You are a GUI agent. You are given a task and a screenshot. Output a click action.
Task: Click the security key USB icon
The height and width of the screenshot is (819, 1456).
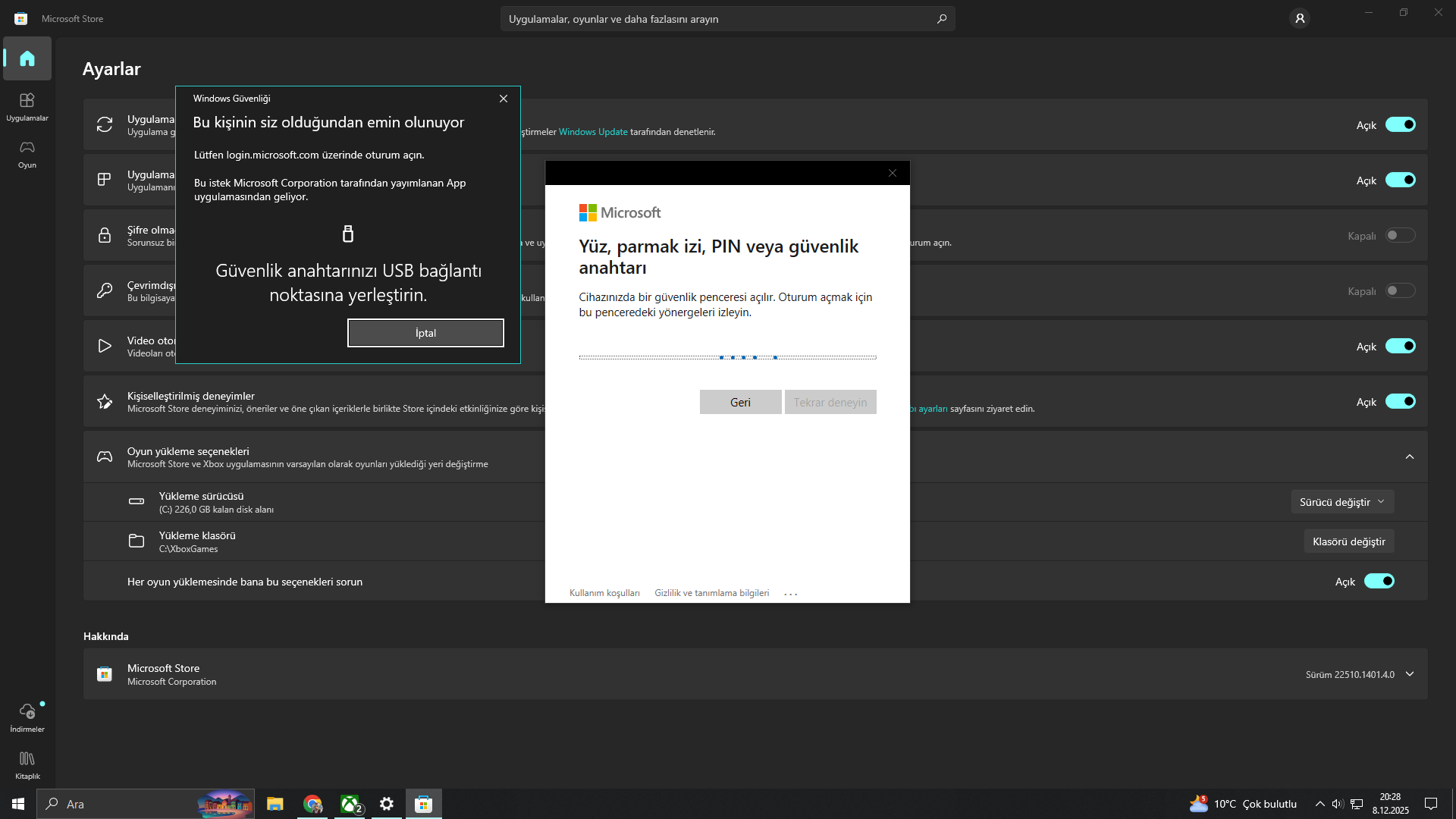(348, 234)
